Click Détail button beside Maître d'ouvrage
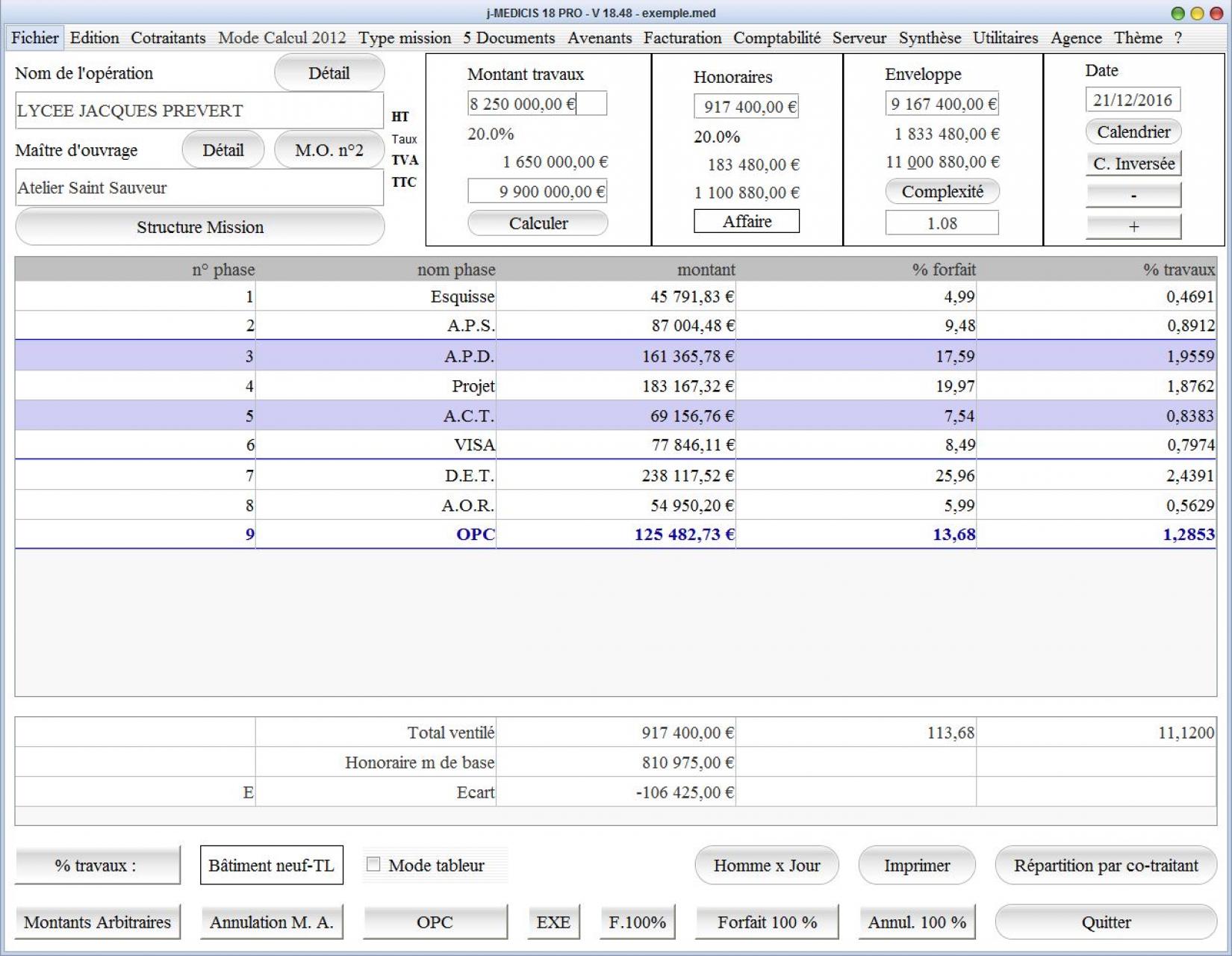The height and width of the screenshot is (956, 1232). [223, 150]
